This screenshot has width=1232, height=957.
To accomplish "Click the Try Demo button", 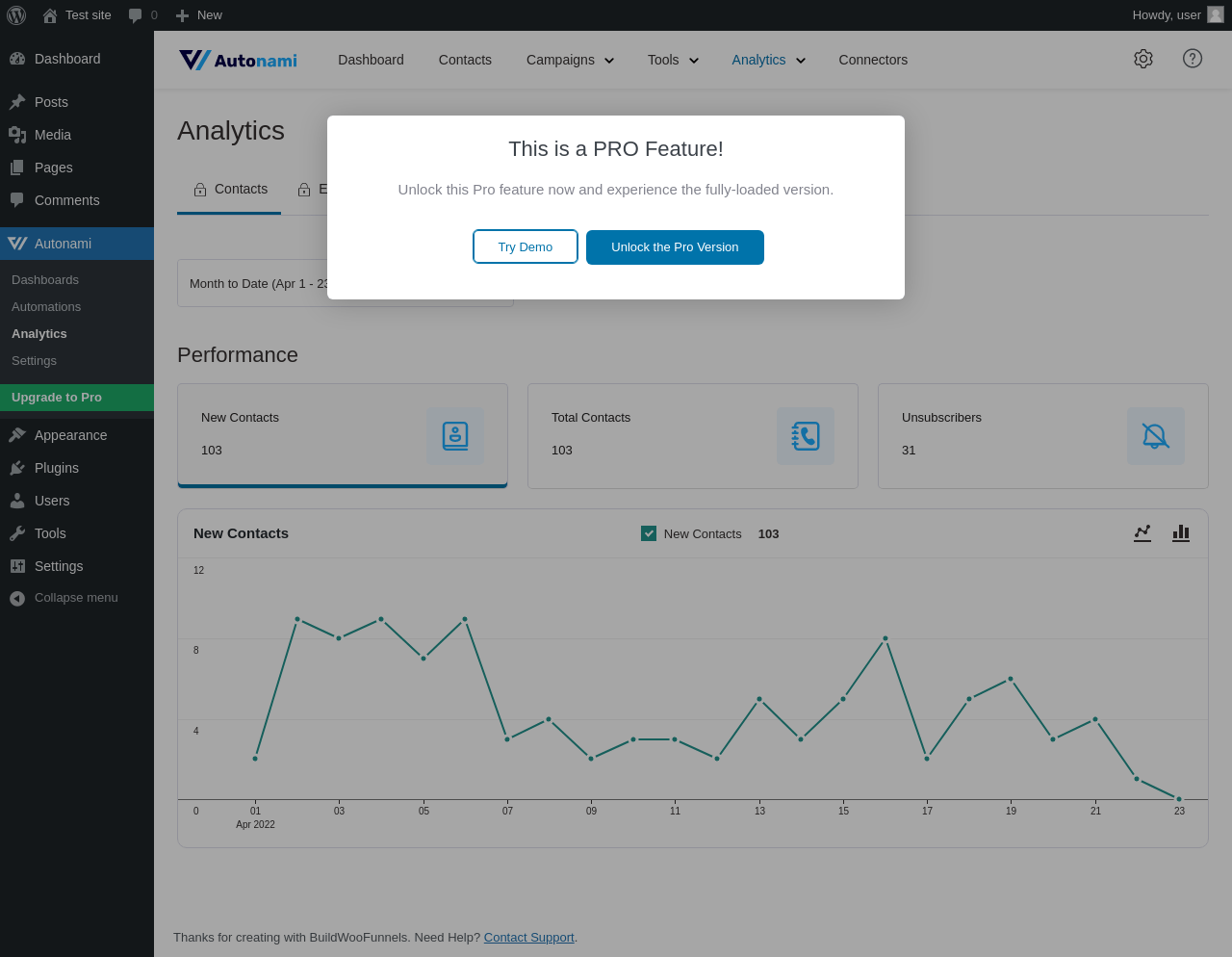I will [x=526, y=246].
